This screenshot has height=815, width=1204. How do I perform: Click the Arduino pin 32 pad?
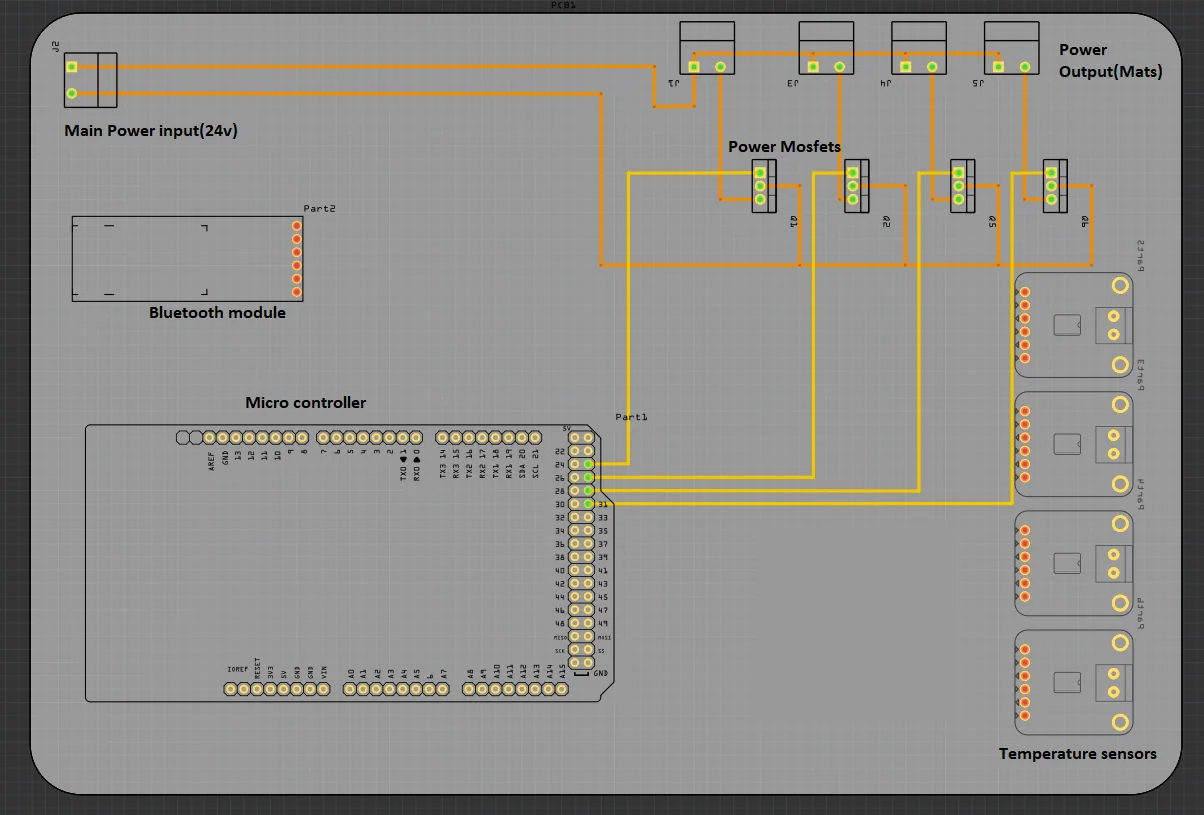tap(575, 517)
